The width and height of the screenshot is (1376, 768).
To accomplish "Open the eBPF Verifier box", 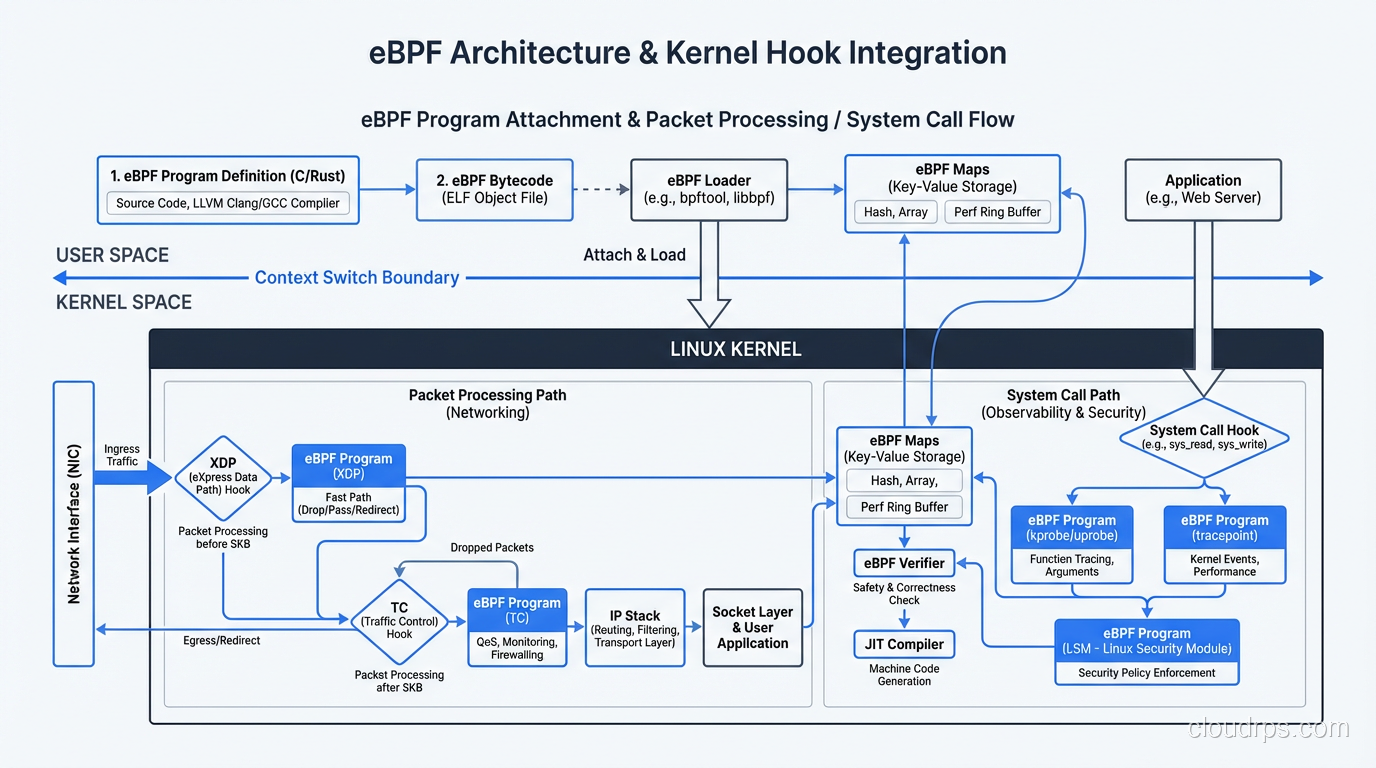I will point(903,562).
